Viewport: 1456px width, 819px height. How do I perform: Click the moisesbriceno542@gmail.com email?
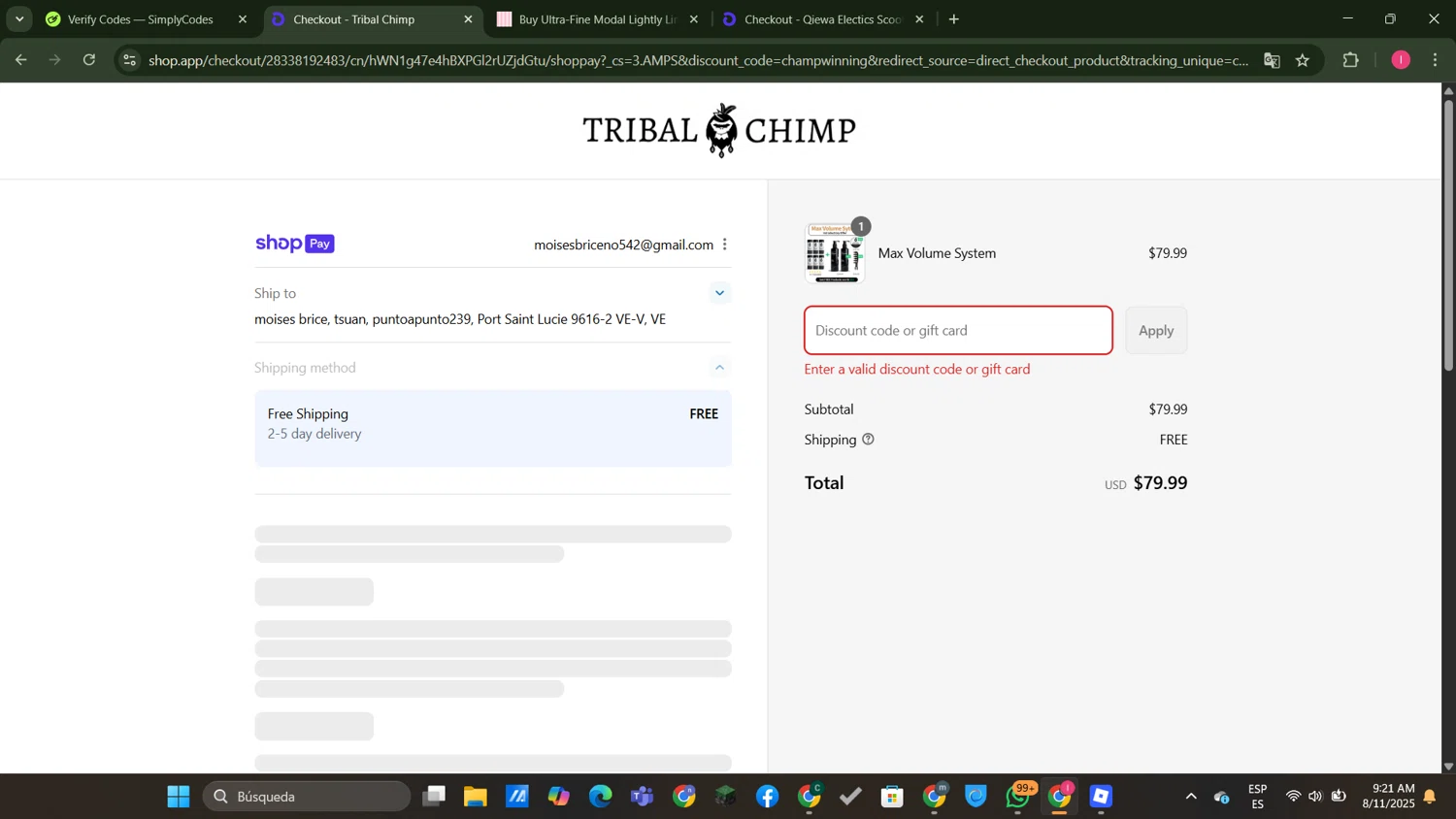click(623, 245)
